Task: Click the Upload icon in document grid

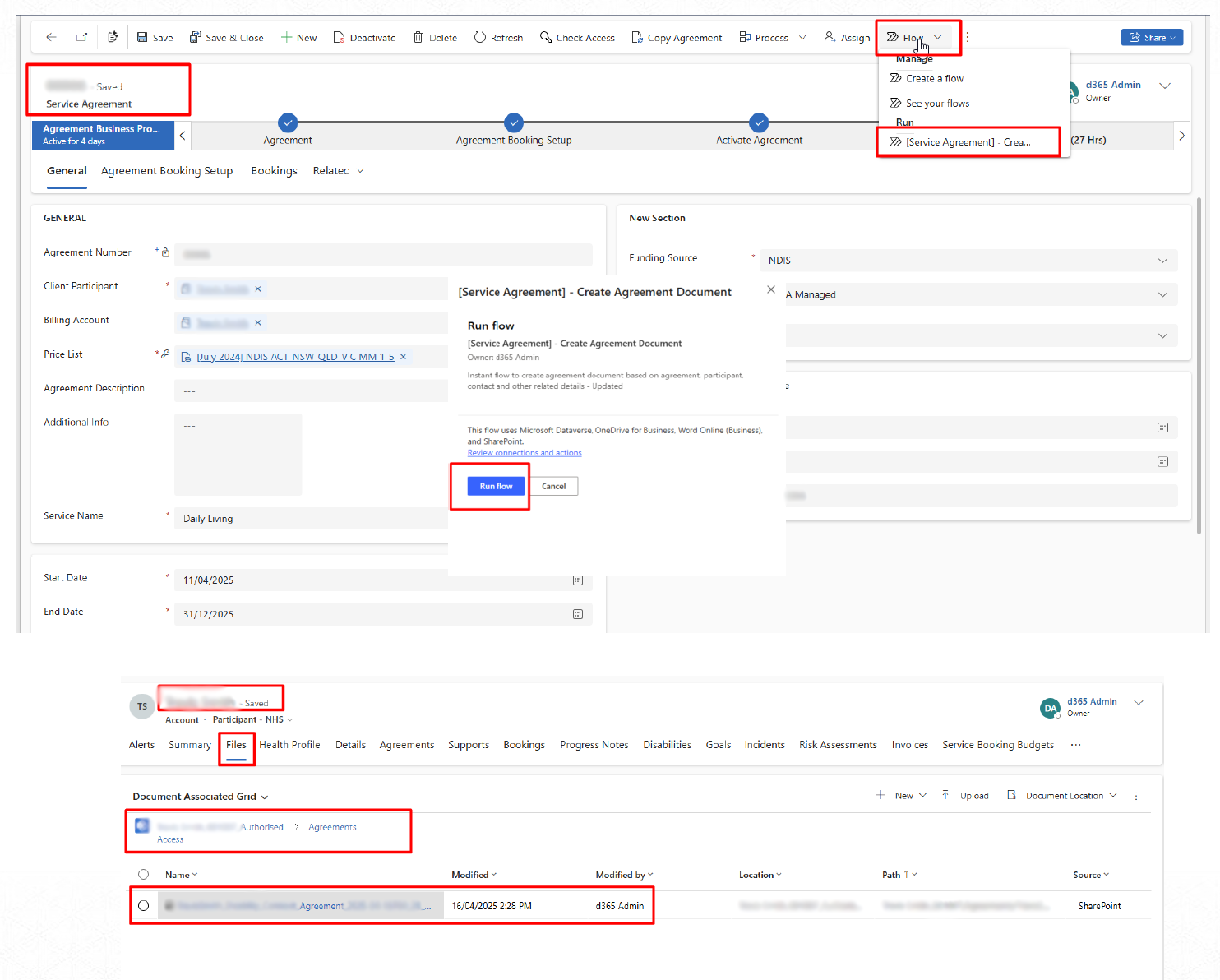Action: (945, 795)
